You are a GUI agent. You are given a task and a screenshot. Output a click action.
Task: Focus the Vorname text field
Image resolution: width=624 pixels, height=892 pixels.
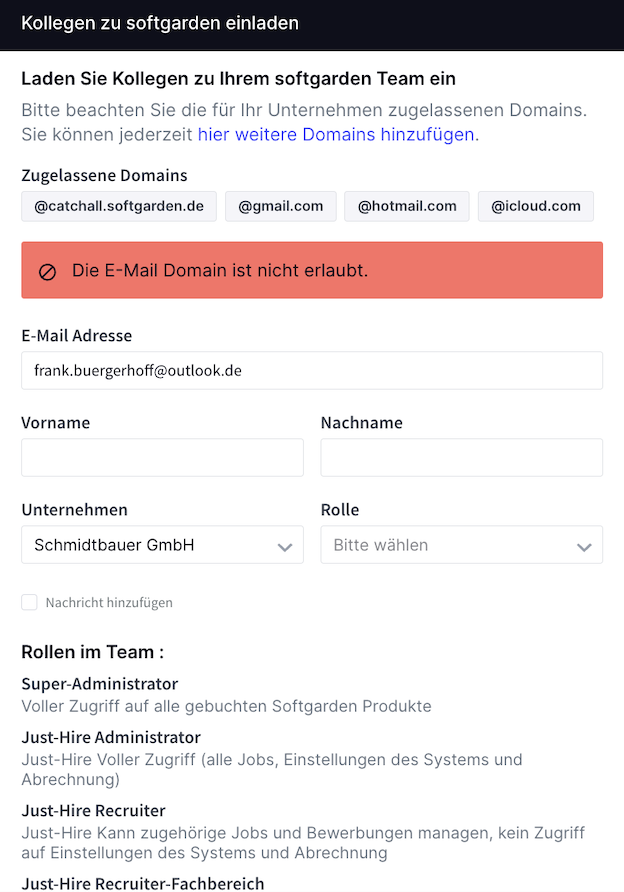click(x=162, y=457)
